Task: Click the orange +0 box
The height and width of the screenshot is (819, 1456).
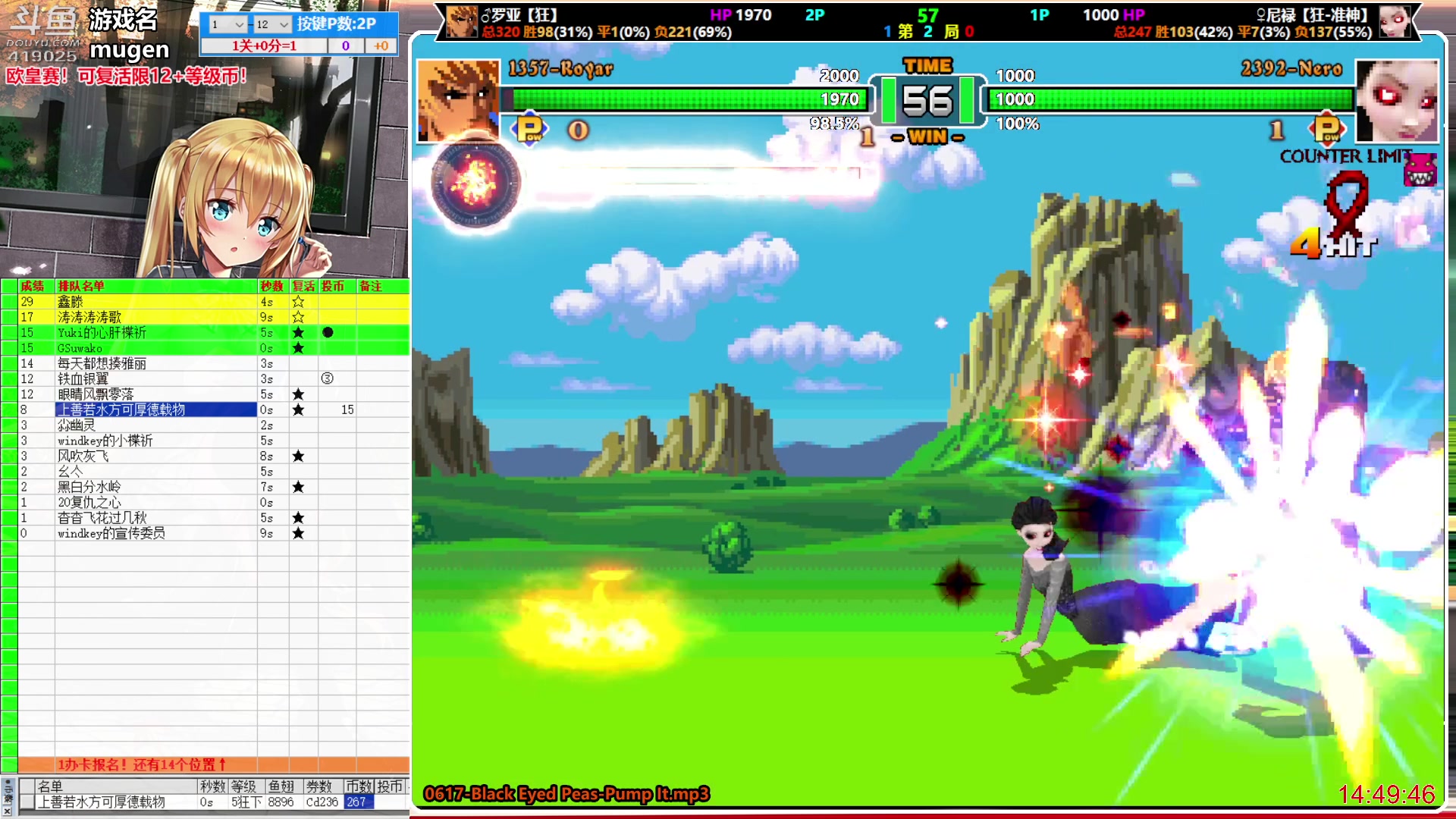Action: pos(381,45)
